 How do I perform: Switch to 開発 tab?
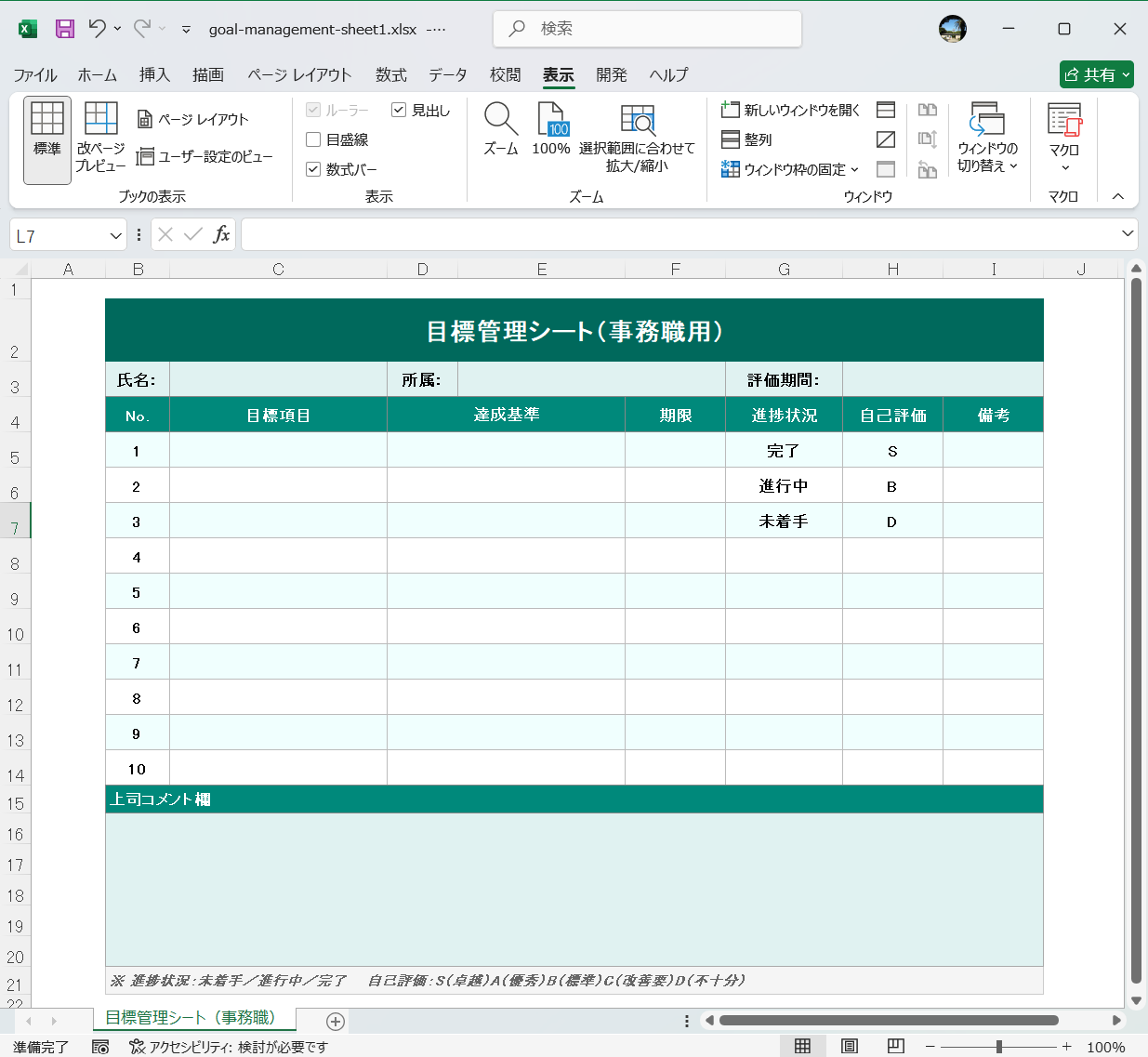coord(612,74)
